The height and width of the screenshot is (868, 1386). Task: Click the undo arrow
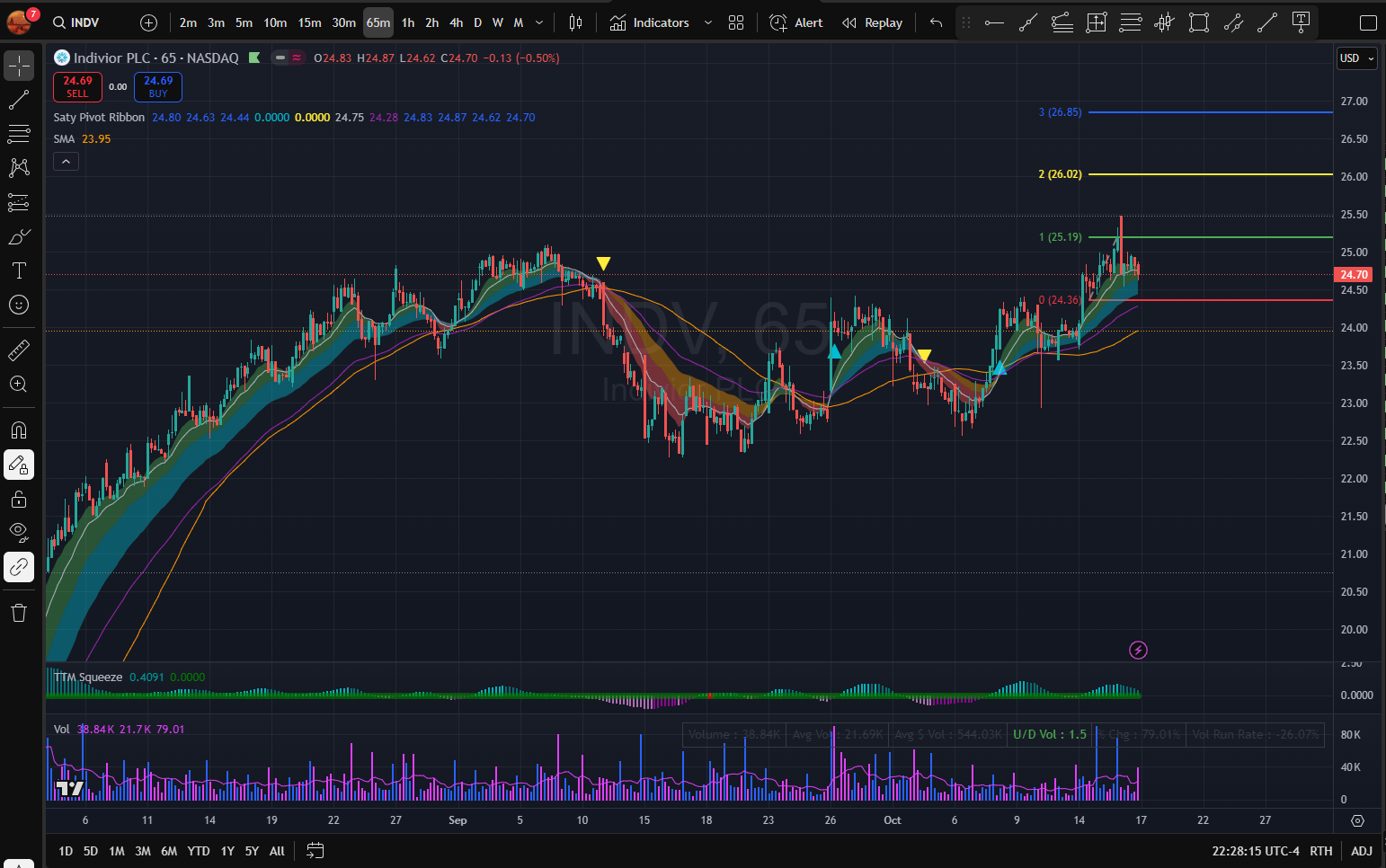936,22
